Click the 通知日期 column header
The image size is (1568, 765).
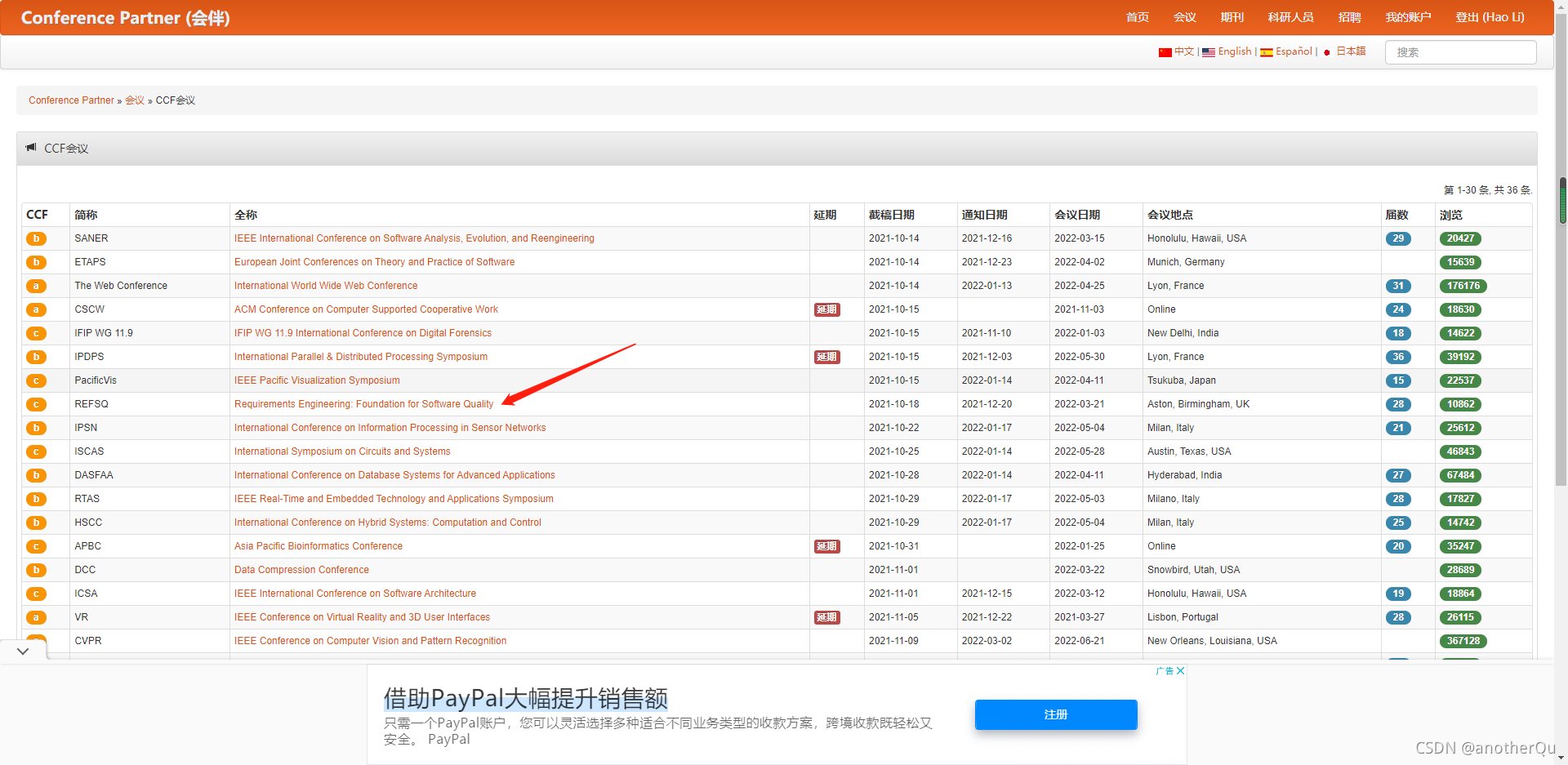click(x=984, y=215)
